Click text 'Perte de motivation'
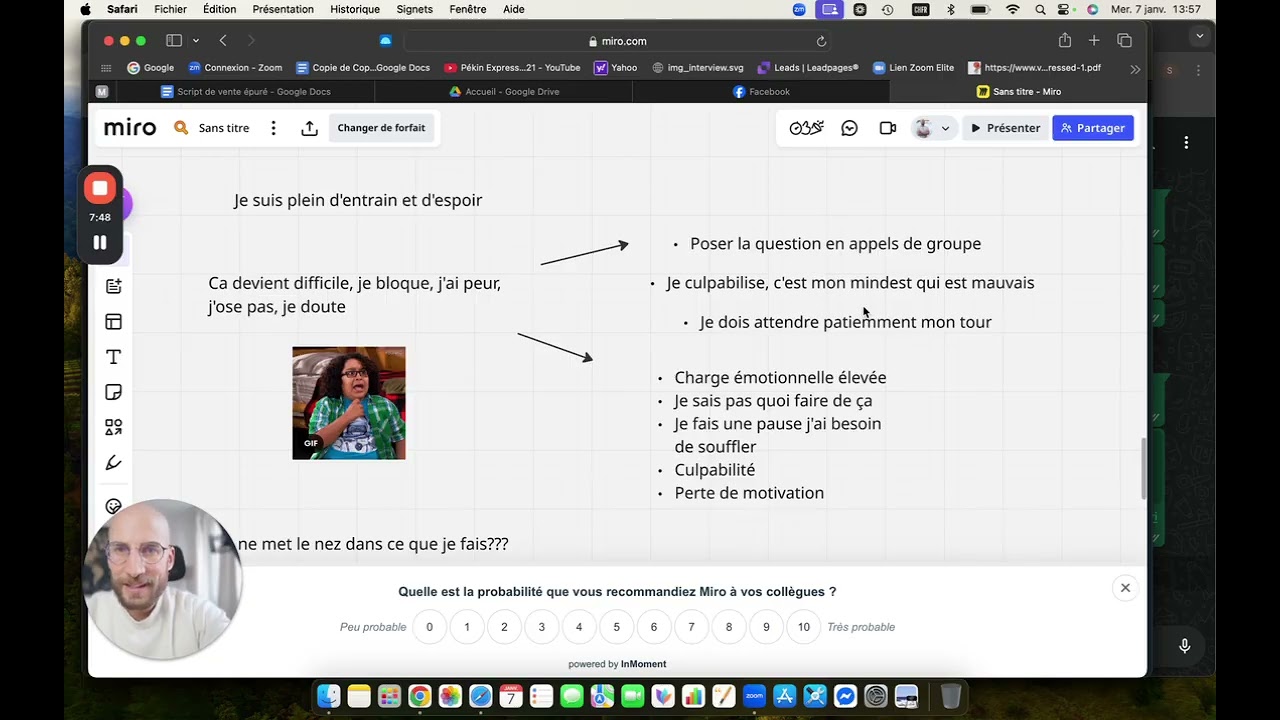The width and height of the screenshot is (1280, 720). point(749,493)
